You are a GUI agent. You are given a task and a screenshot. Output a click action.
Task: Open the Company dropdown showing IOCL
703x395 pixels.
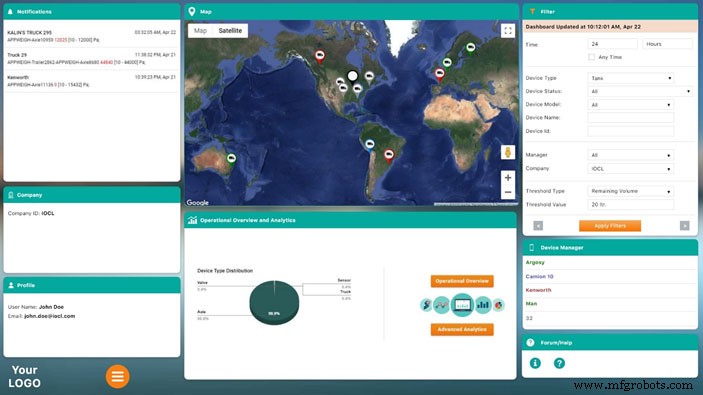[630, 169]
